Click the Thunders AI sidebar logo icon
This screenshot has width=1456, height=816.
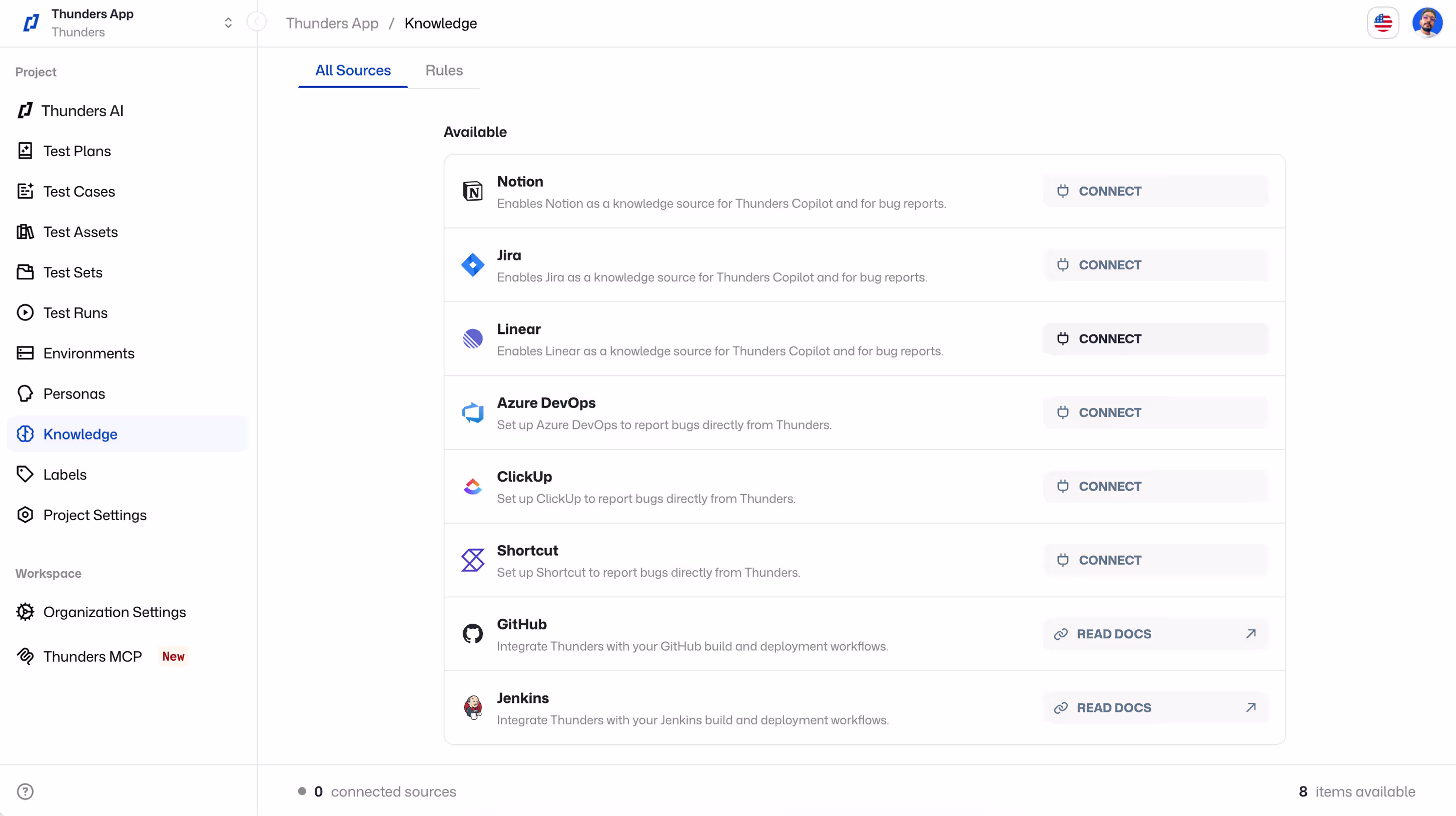(x=25, y=111)
